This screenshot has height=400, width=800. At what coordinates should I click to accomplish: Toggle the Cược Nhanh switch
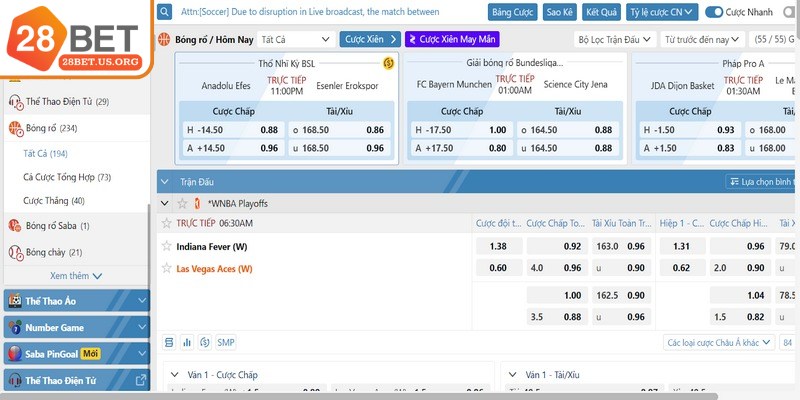point(714,12)
